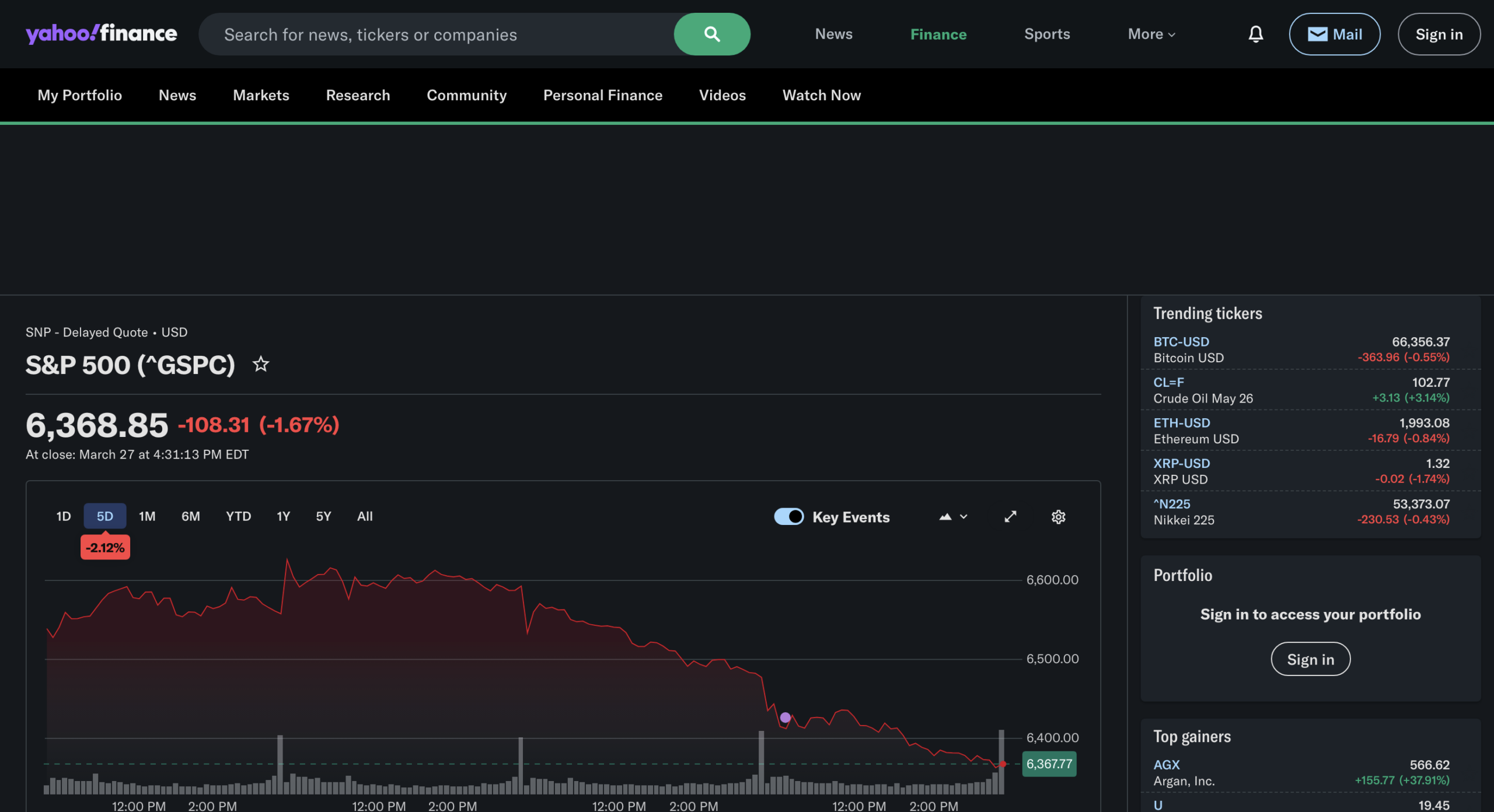The width and height of the screenshot is (1494, 812).
Task: Open chart settings gear icon
Action: (1058, 517)
